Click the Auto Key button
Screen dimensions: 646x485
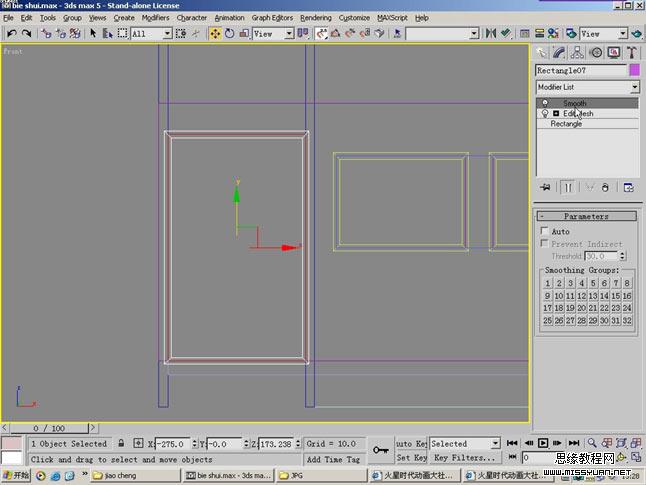tap(411, 443)
